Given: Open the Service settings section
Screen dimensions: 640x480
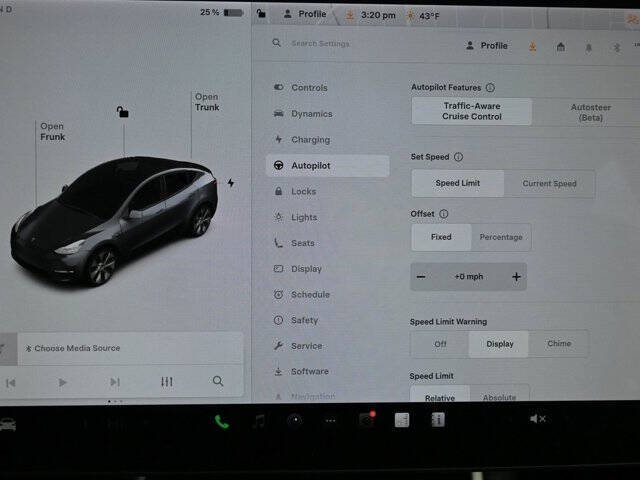Looking at the screenshot, I should pos(327,346).
